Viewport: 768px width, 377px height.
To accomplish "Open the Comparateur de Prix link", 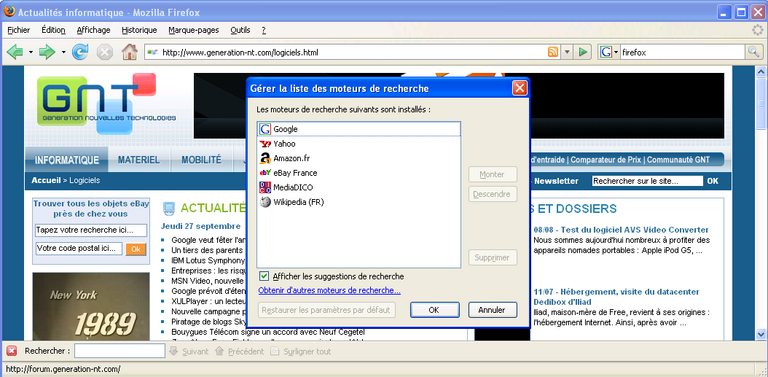I will [606, 160].
